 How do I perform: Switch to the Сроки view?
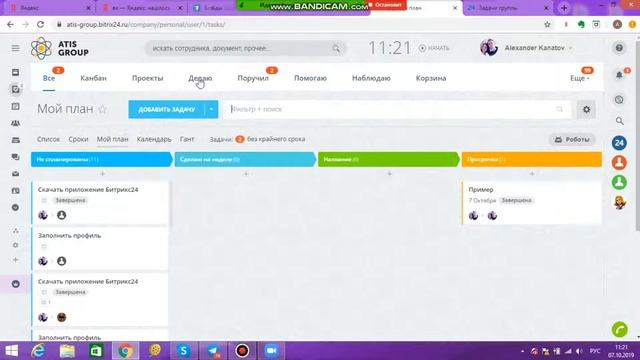[78, 139]
